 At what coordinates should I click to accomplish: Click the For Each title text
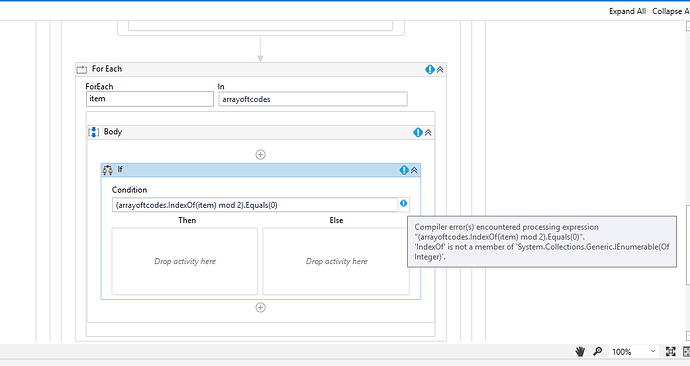(106, 69)
